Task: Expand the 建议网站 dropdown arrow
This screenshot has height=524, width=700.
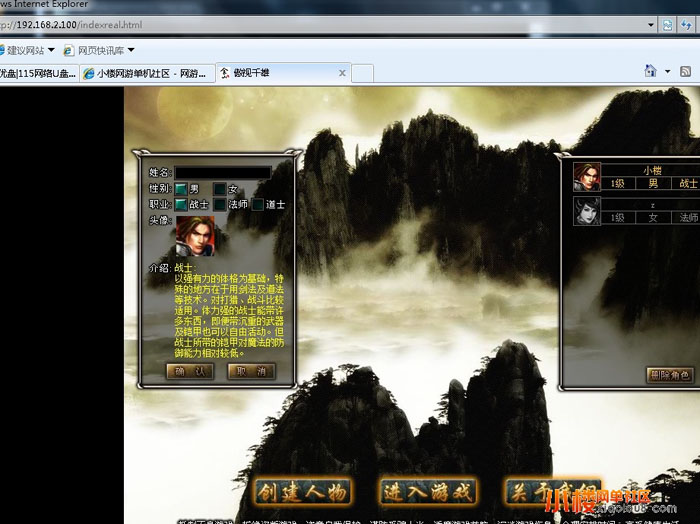Action: point(52,50)
